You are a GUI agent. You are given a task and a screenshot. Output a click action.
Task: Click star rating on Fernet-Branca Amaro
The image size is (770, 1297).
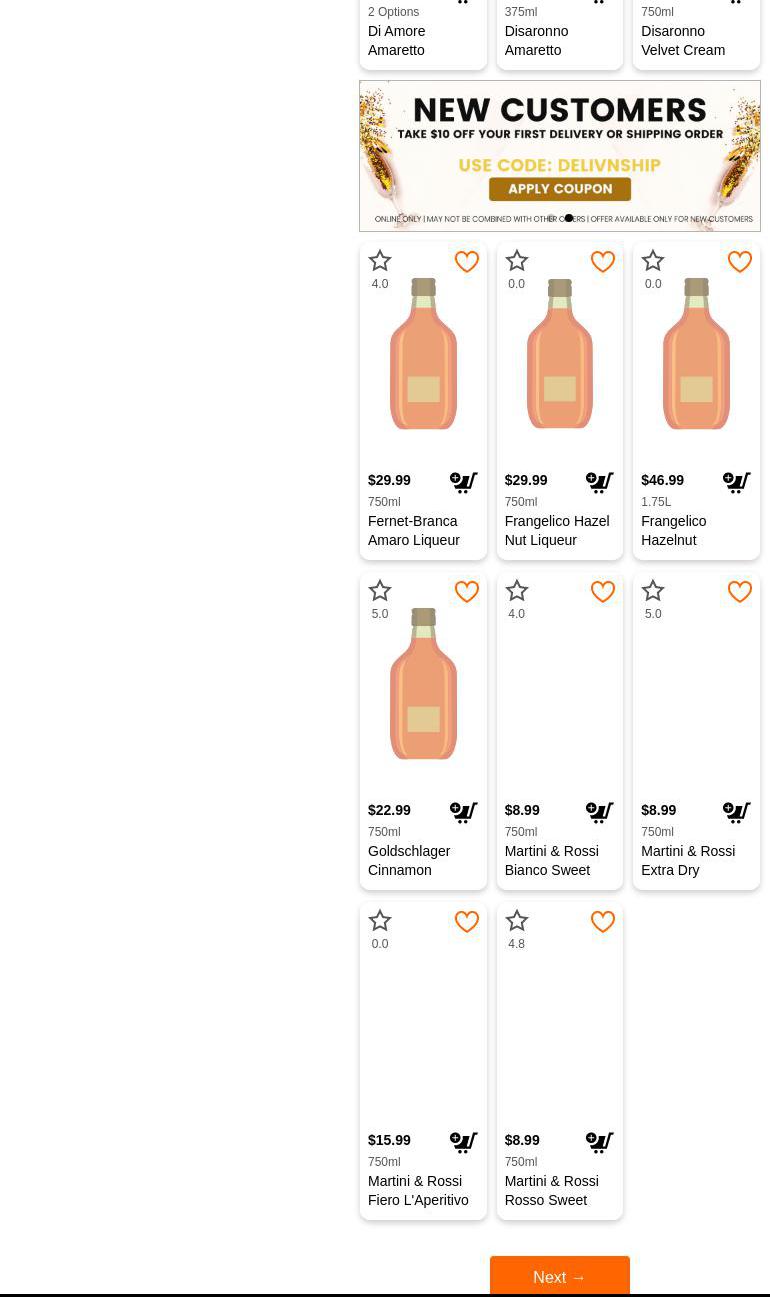[x=380, y=262]
